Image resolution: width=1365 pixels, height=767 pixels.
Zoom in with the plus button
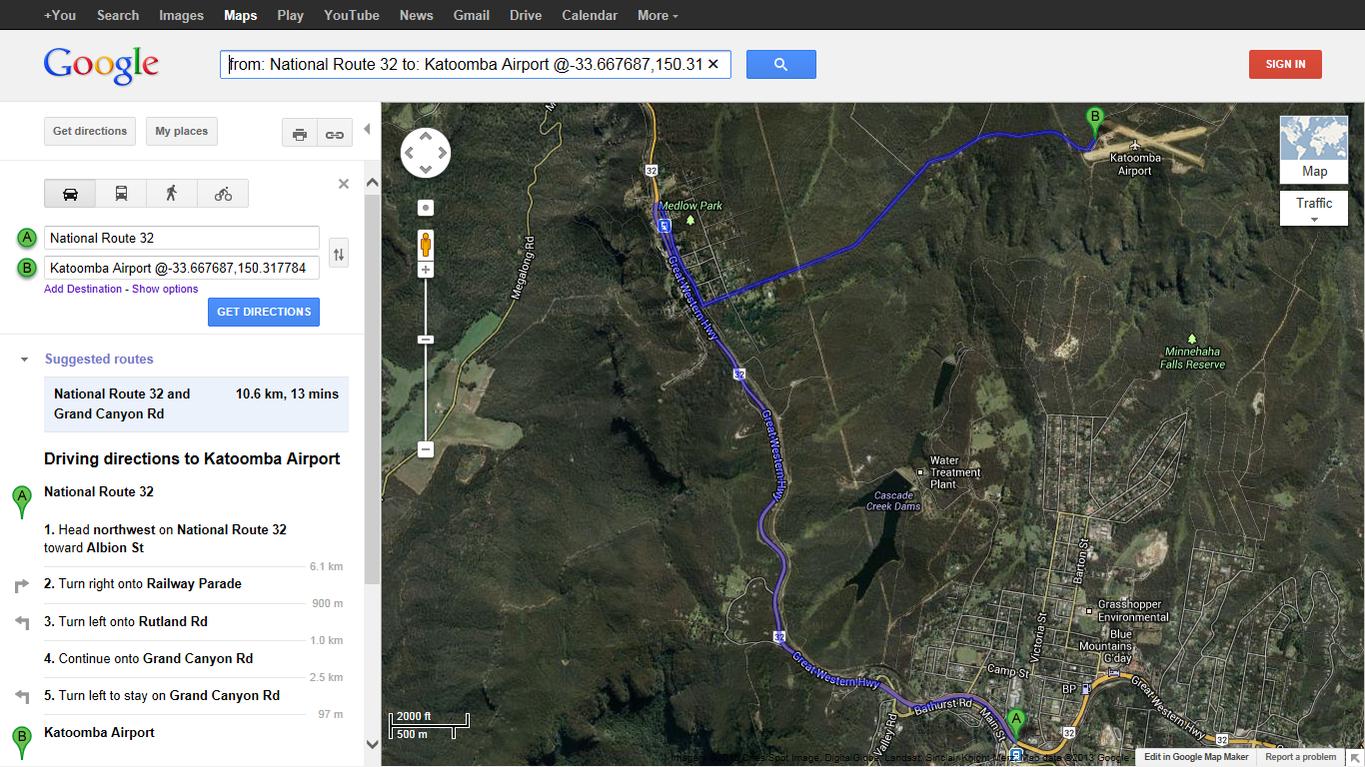(x=425, y=270)
